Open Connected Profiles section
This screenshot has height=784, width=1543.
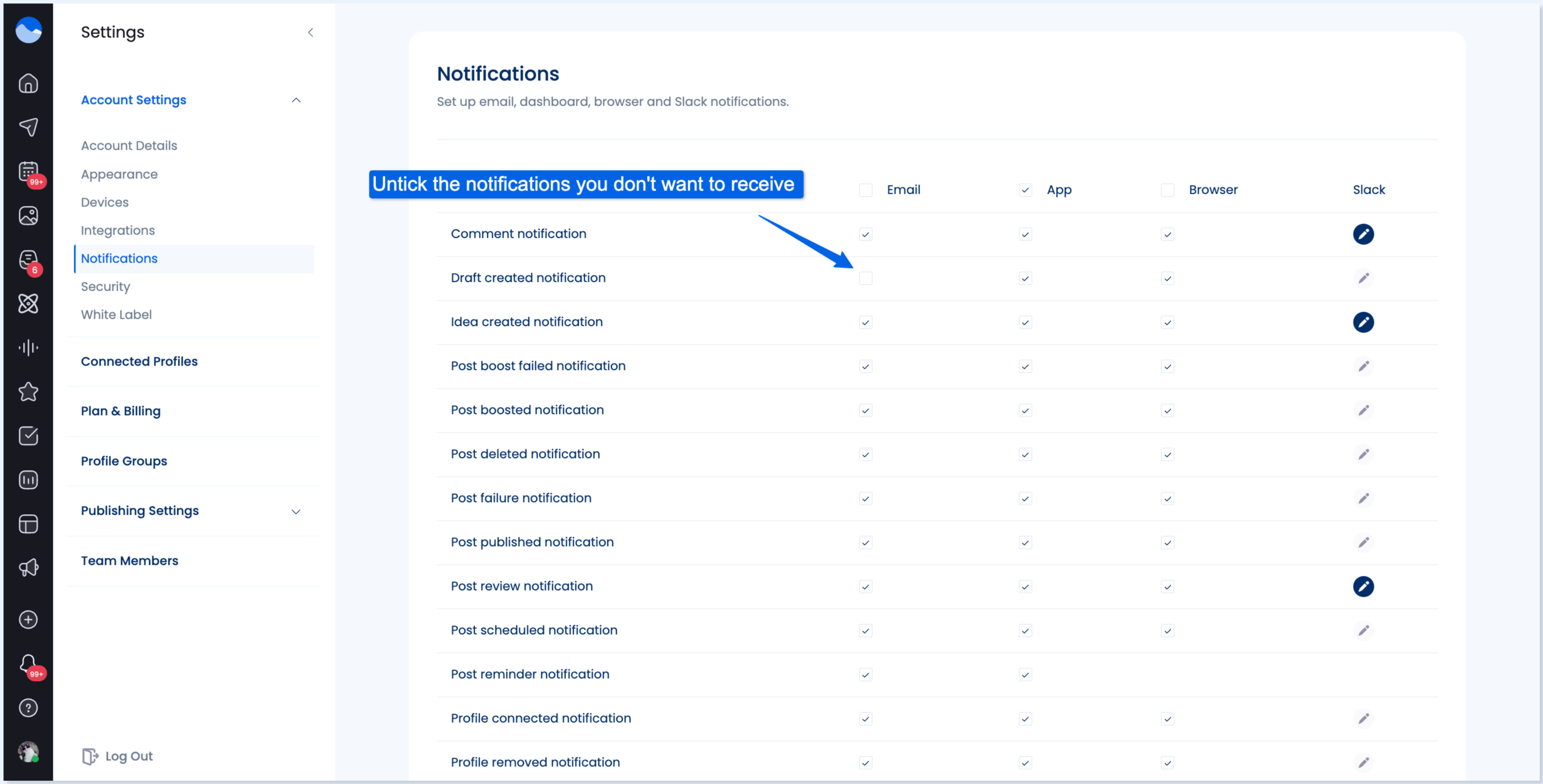pyautogui.click(x=139, y=361)
